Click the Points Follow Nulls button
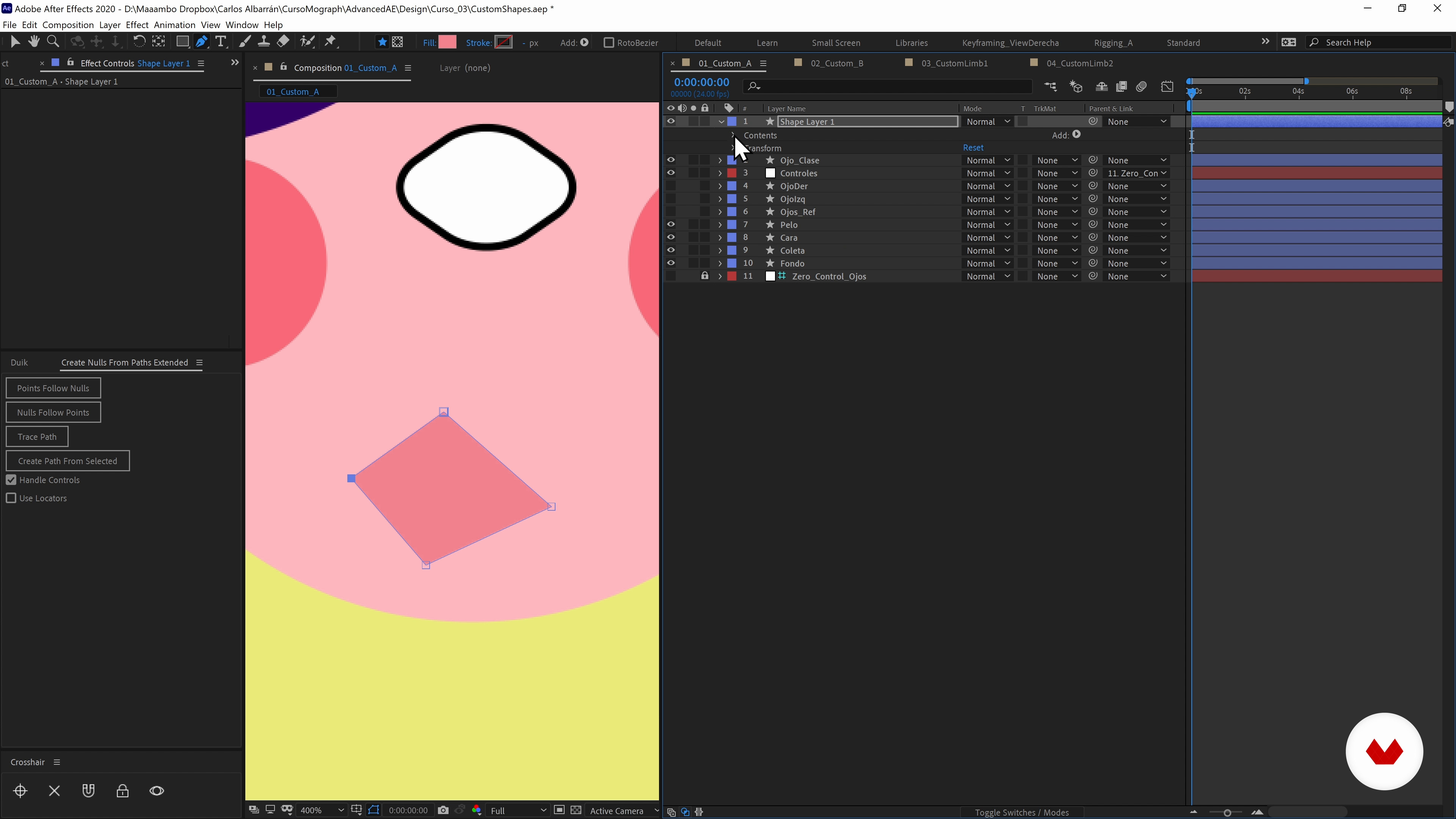 click(x=53, y=388)
